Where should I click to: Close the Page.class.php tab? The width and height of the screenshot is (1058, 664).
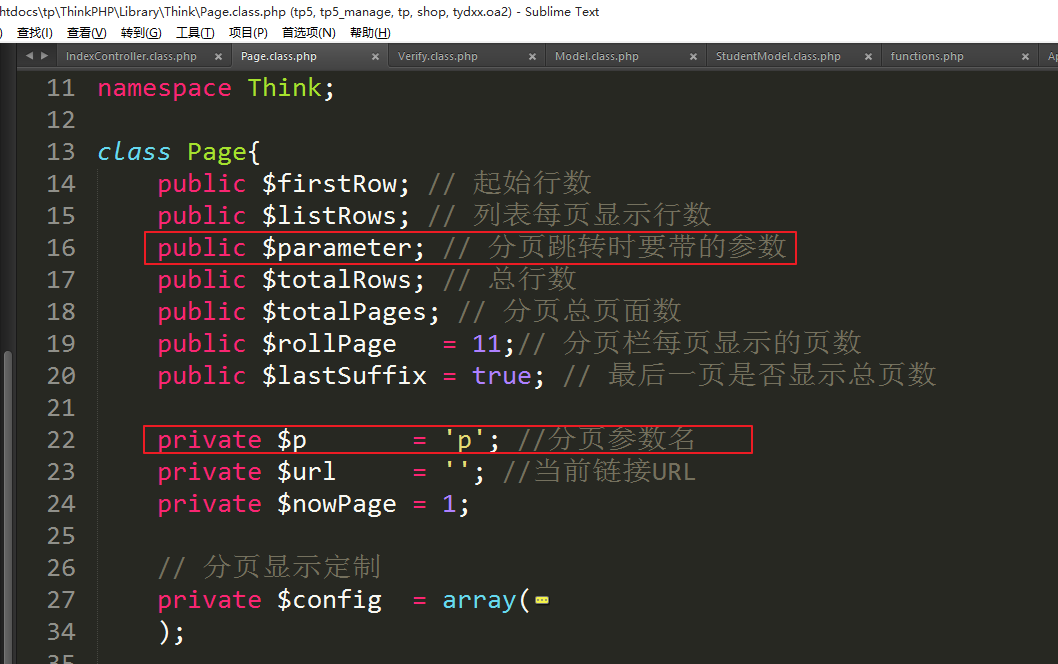click(376, 57)
